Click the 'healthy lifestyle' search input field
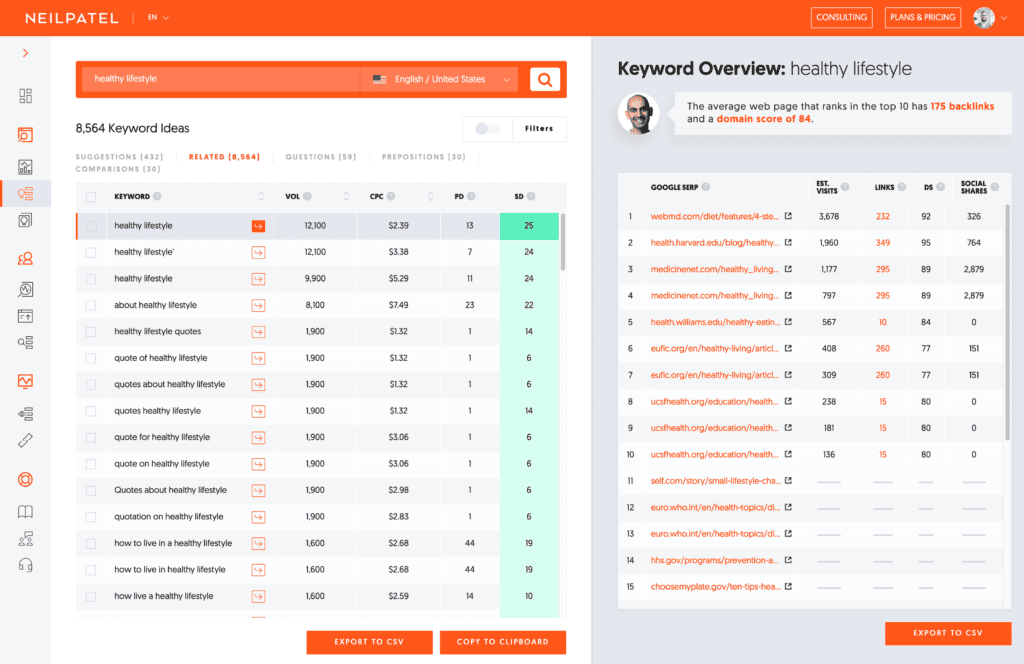 221,79
